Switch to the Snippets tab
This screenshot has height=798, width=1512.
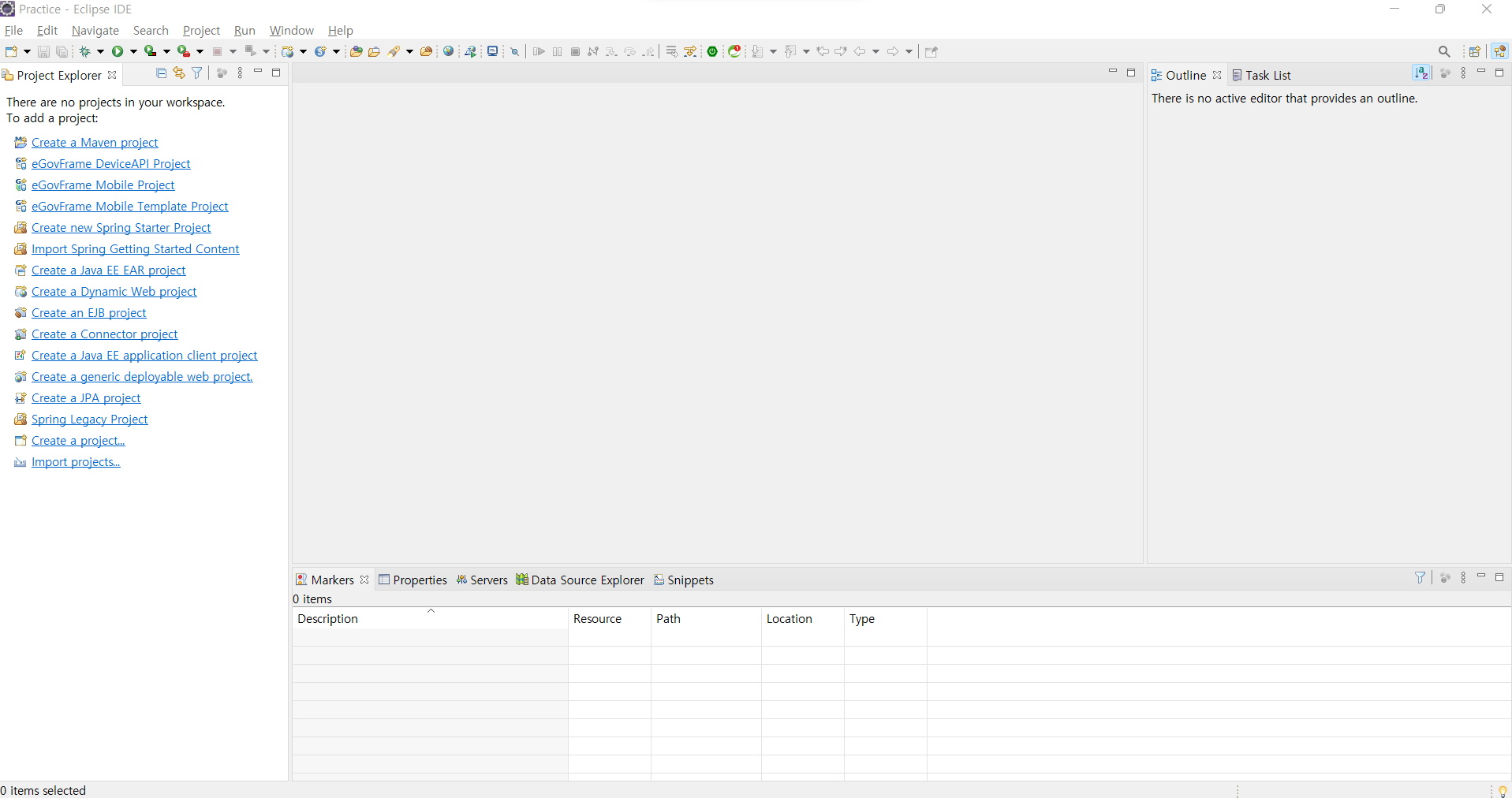click(684, 580)
